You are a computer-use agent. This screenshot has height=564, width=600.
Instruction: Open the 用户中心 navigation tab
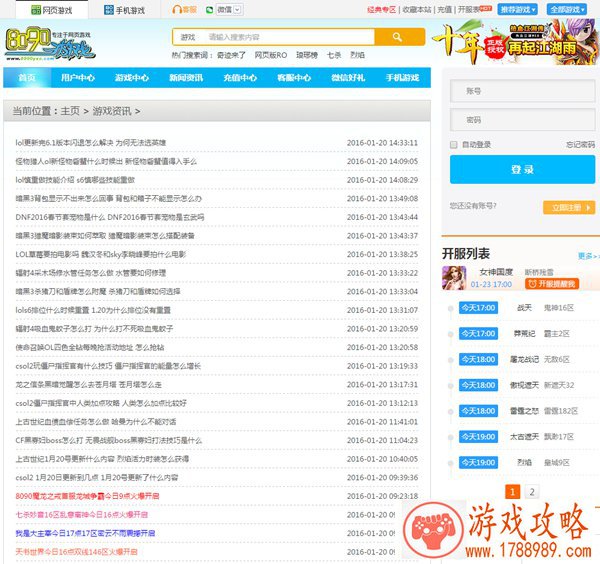coord(78,78)
